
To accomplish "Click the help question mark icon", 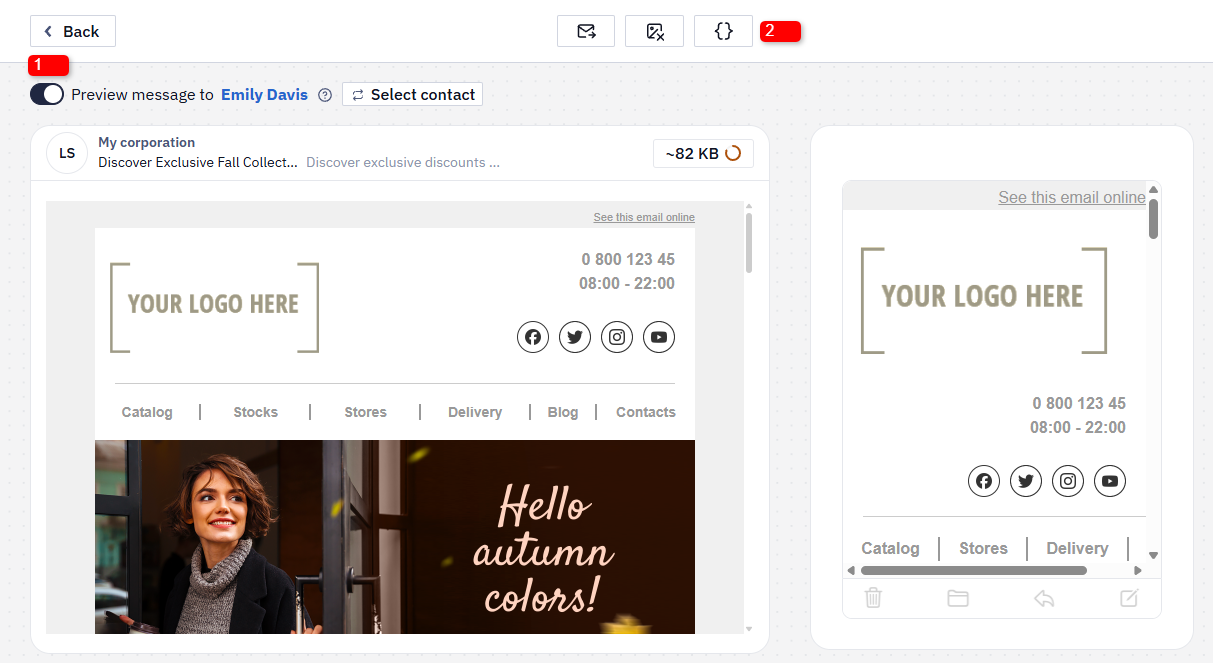I will [x=325, y=95].
